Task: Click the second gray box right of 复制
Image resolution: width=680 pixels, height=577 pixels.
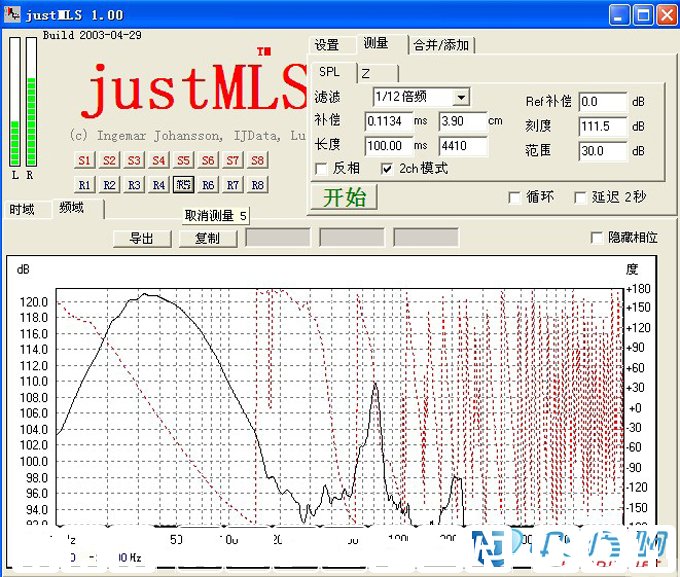Action: click(352, 238)
